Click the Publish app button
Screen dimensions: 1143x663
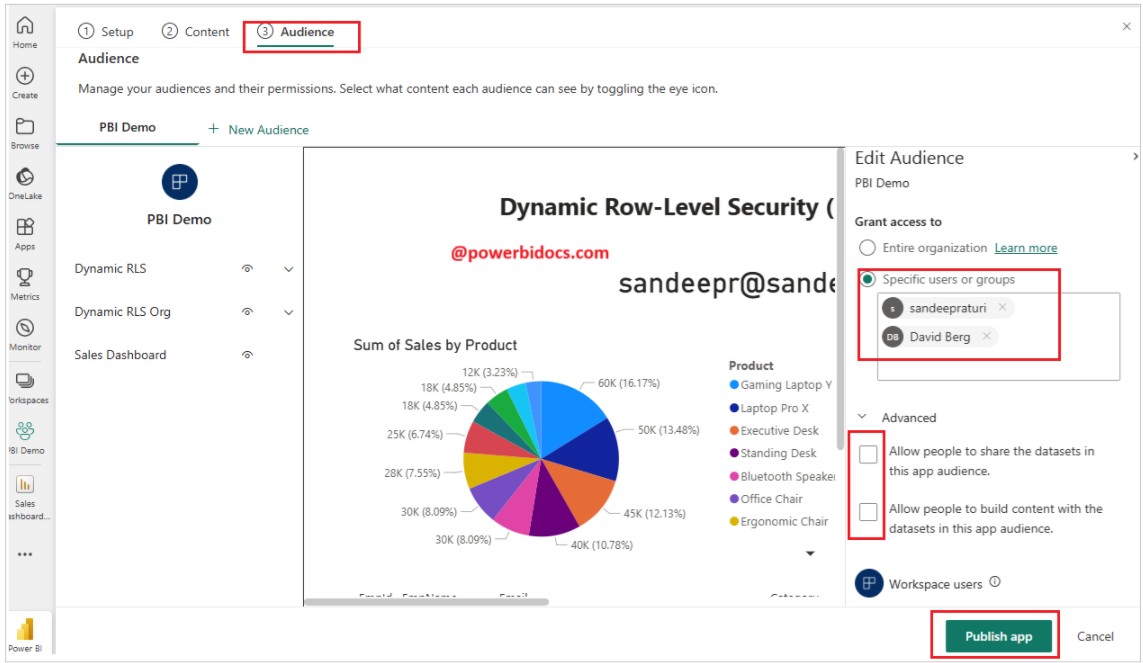pos(997,636)
